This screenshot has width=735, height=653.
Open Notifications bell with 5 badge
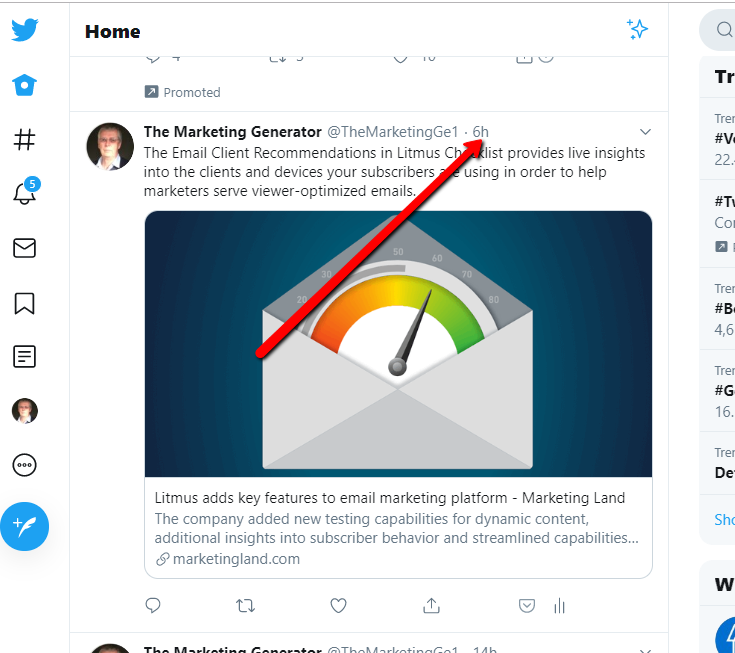coord(26,191)
